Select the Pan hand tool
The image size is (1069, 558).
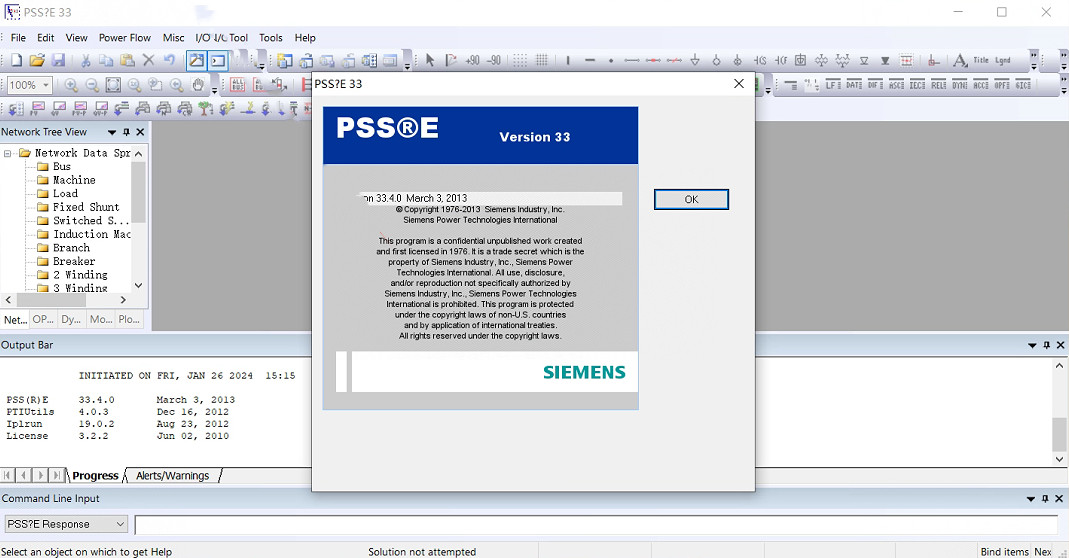pyautogui.click(x=198, y=85)
